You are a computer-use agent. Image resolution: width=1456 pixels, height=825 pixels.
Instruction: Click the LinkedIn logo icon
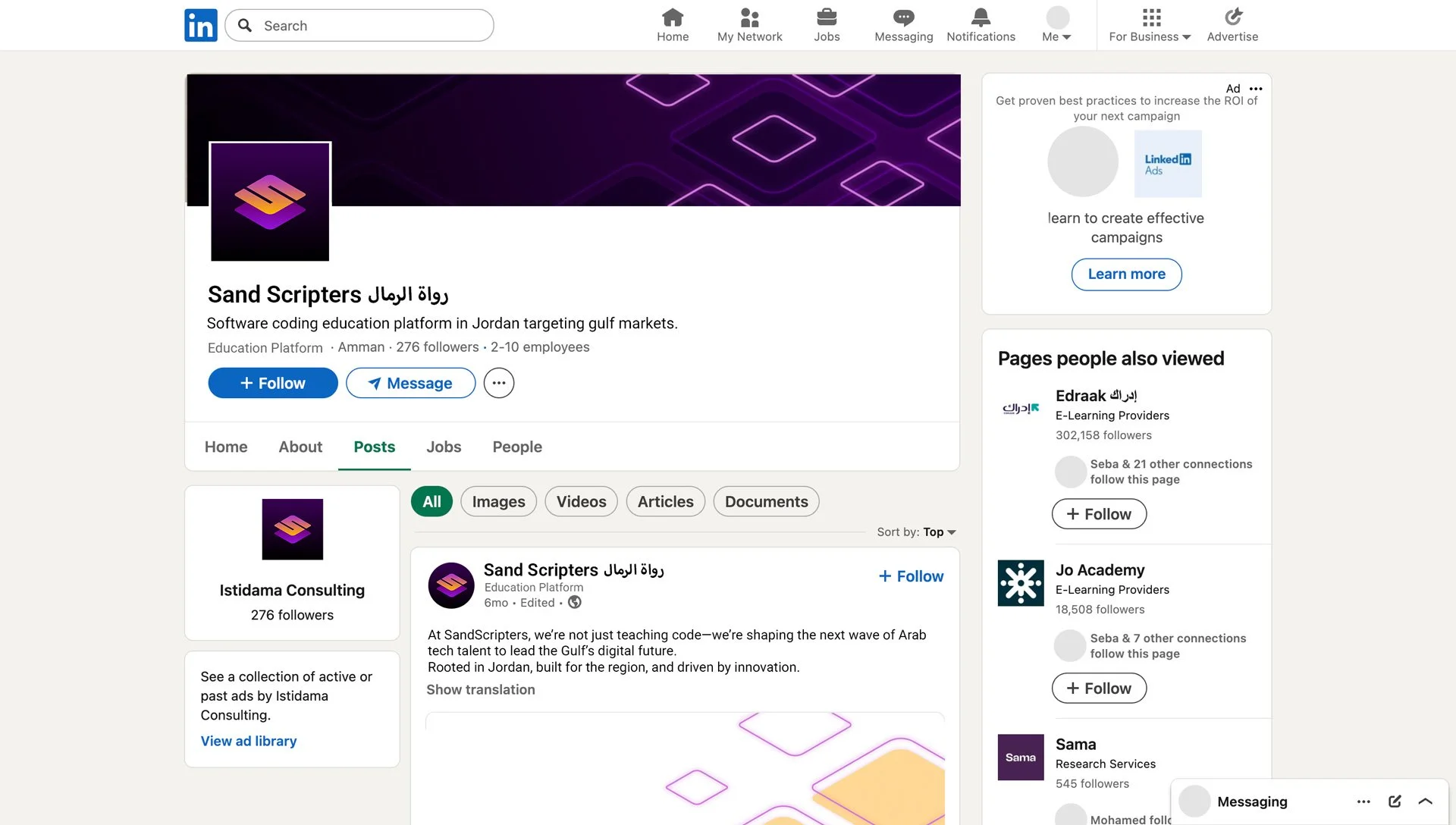(201, 25)
